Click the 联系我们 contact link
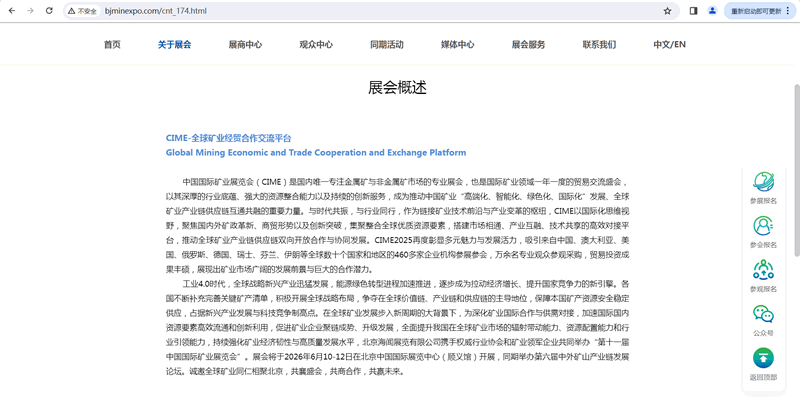Image resolution: width=800 pixels, height=406 pixels. tap(600, 45)
